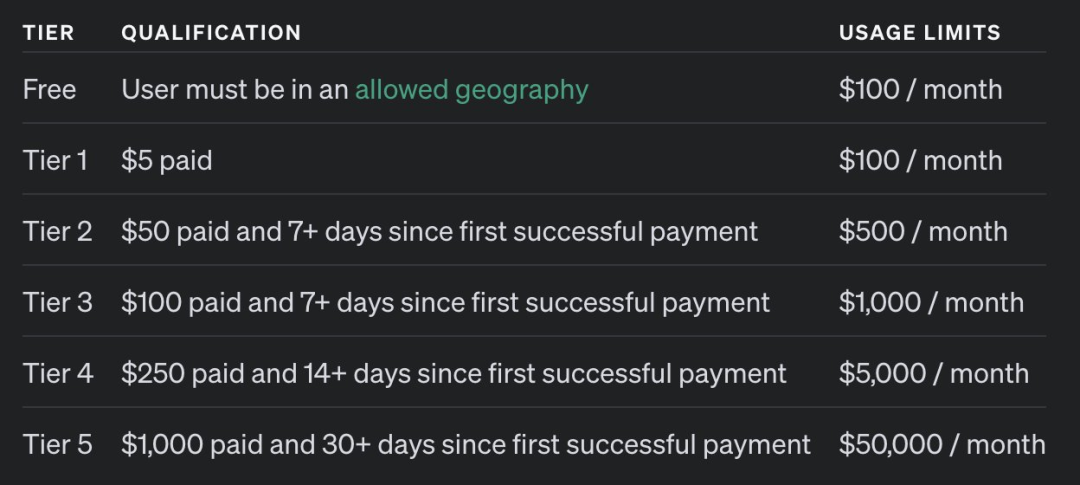This screenshot has width=1080, height=485.
Task: Click the "$500 / month" usage limit
Action: coord(922,232)
